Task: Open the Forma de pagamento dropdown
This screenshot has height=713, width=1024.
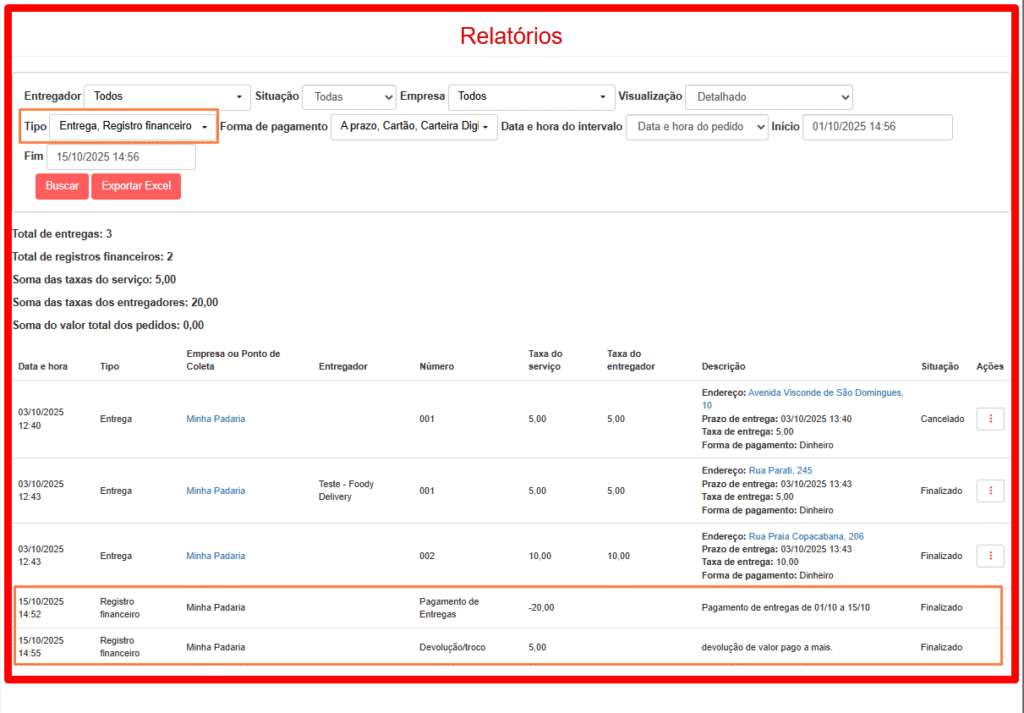Action: point(414,127)
